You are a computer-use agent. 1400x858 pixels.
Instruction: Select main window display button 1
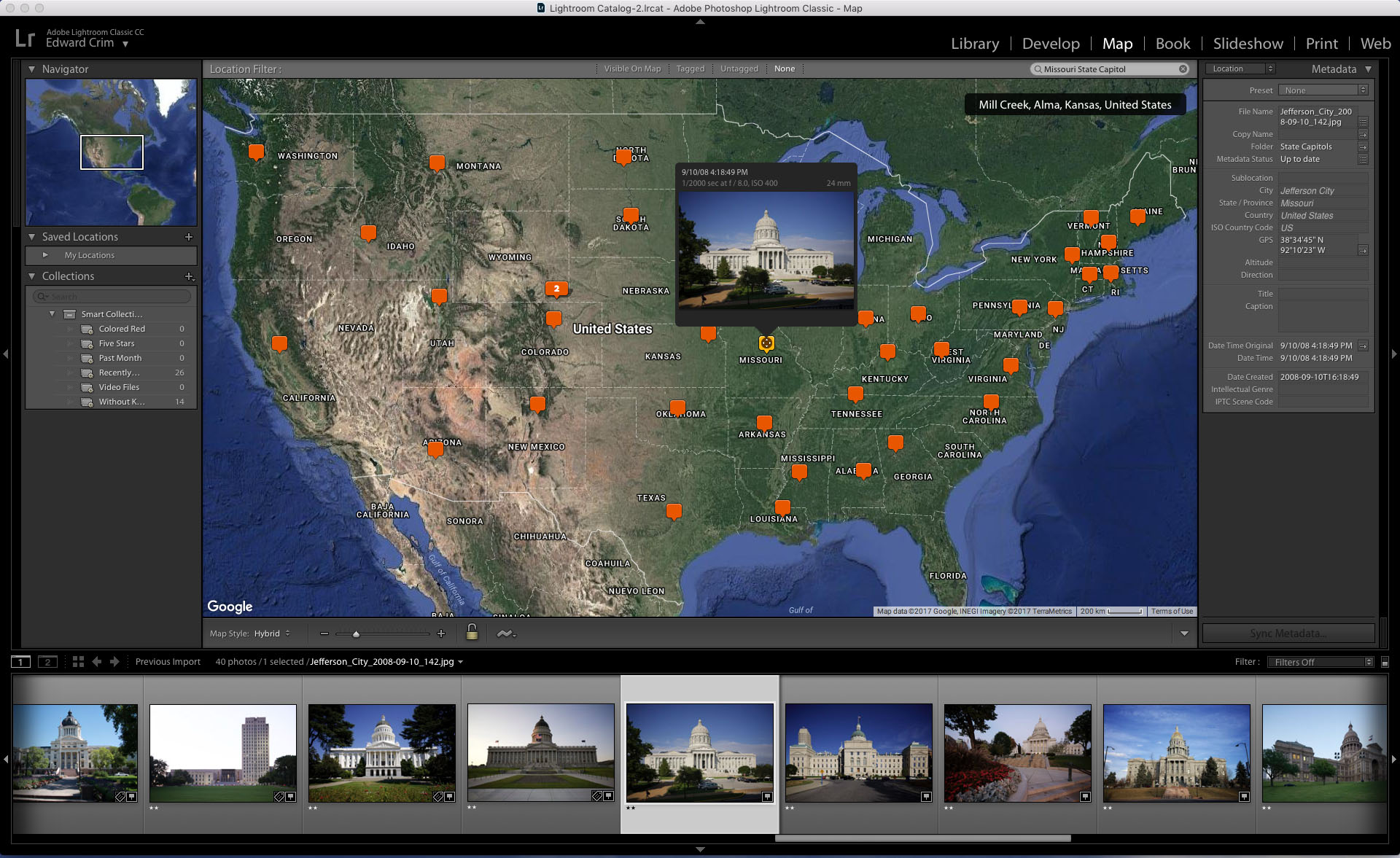point(20,661)
